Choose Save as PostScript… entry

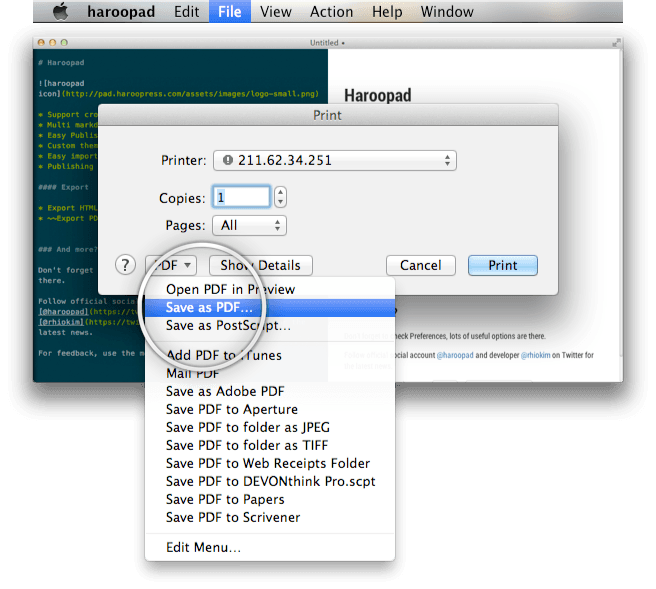click(228, 325)
